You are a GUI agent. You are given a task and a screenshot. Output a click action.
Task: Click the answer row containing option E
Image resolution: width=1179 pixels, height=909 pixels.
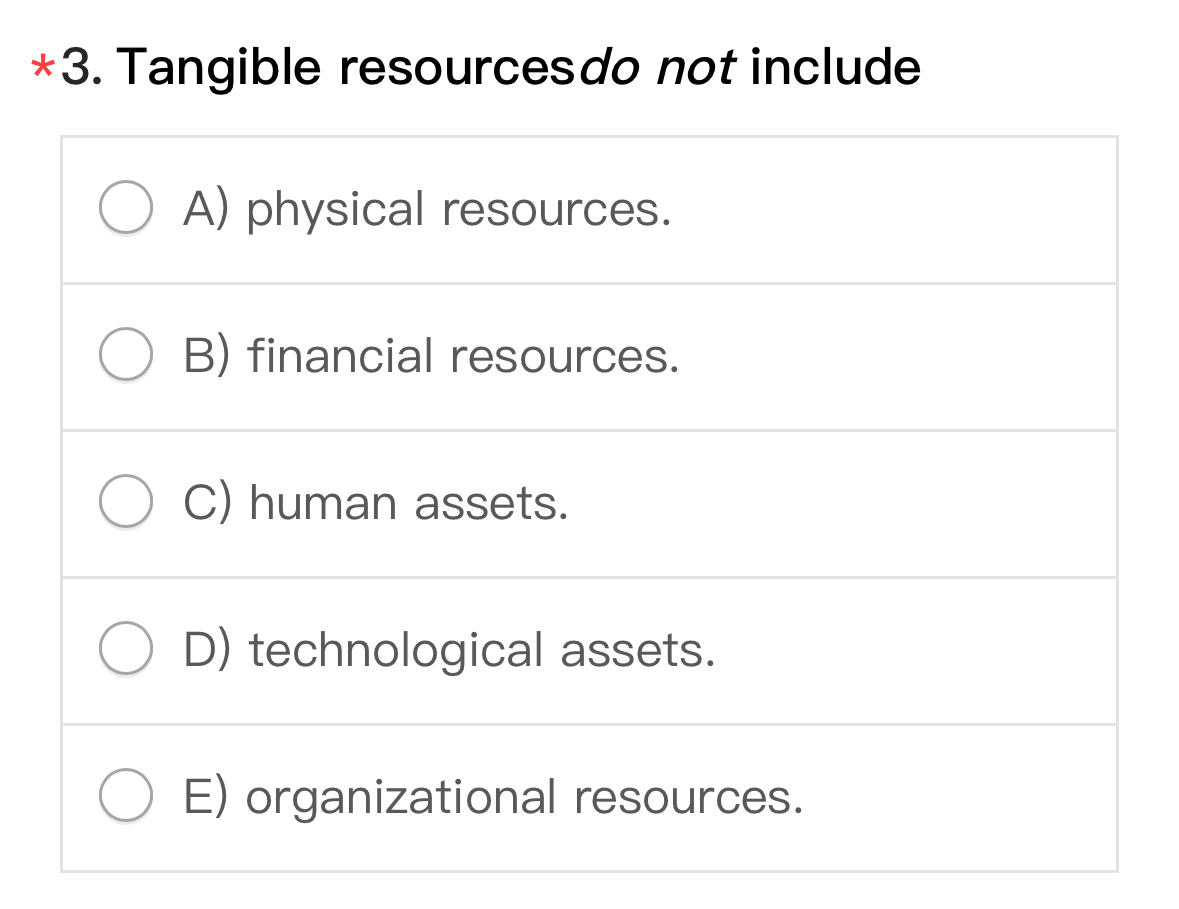tap(590, 796)
